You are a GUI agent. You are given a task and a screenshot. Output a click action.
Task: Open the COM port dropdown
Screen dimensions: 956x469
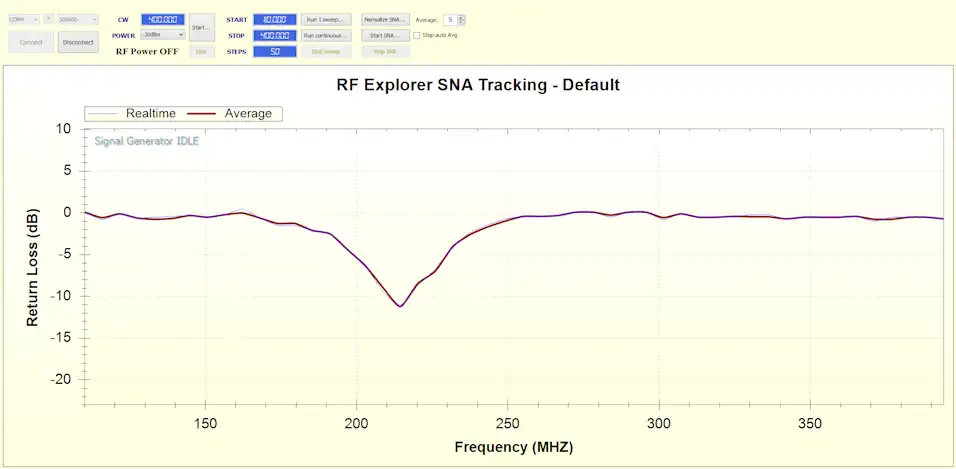coord(24,19)
